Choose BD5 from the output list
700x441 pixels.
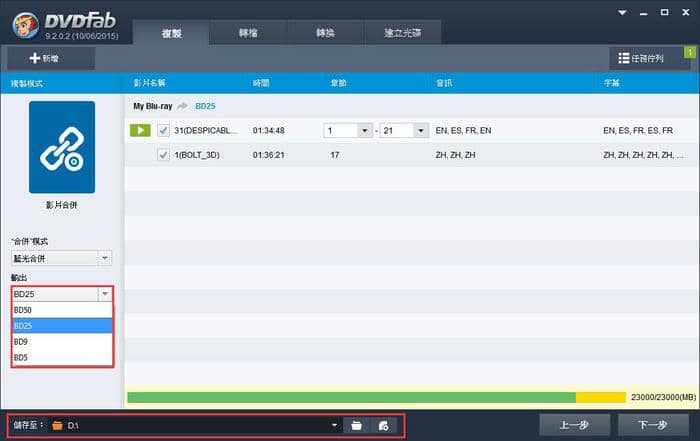point(62,358)
